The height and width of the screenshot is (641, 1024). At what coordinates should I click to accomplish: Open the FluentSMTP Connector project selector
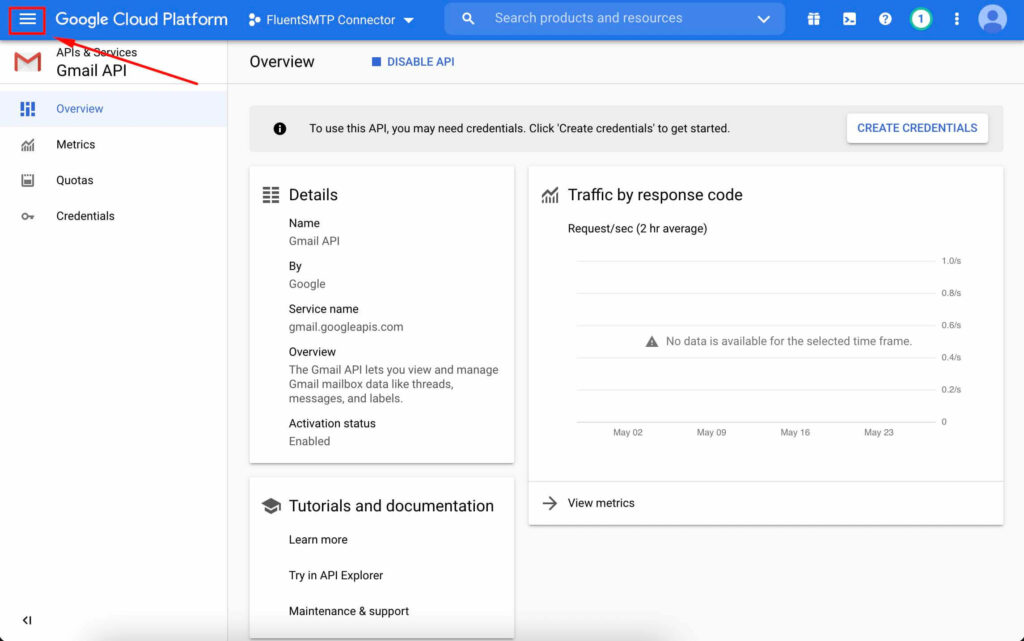(331, 20)
